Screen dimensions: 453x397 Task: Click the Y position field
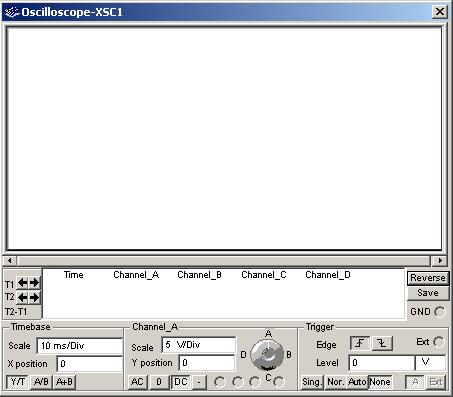pos(207,363)
